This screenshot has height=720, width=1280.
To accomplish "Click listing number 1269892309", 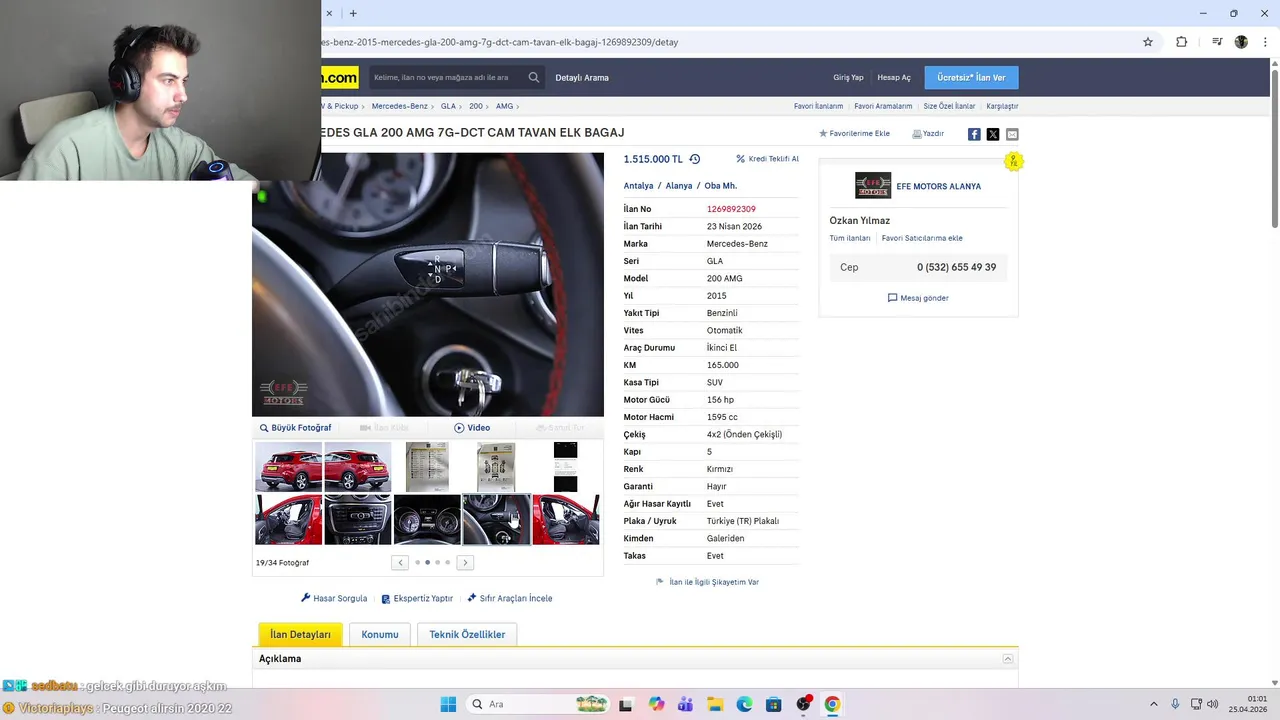I will (x=731, y=209).
